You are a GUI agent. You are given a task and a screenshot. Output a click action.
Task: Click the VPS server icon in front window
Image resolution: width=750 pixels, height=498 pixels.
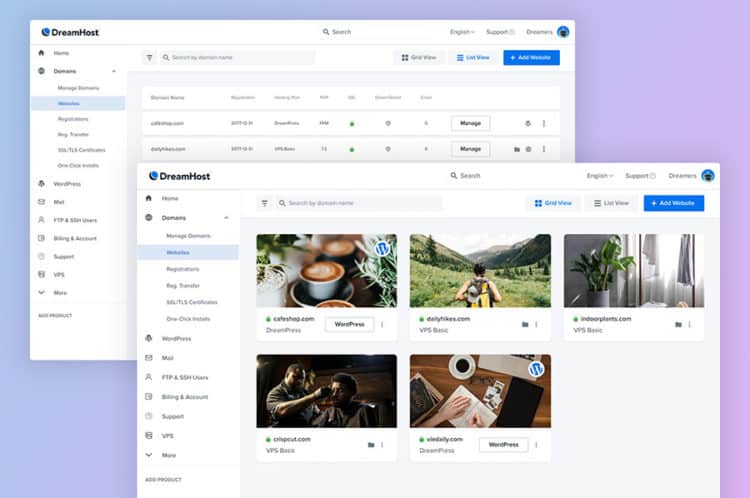(x=149, y=436)
